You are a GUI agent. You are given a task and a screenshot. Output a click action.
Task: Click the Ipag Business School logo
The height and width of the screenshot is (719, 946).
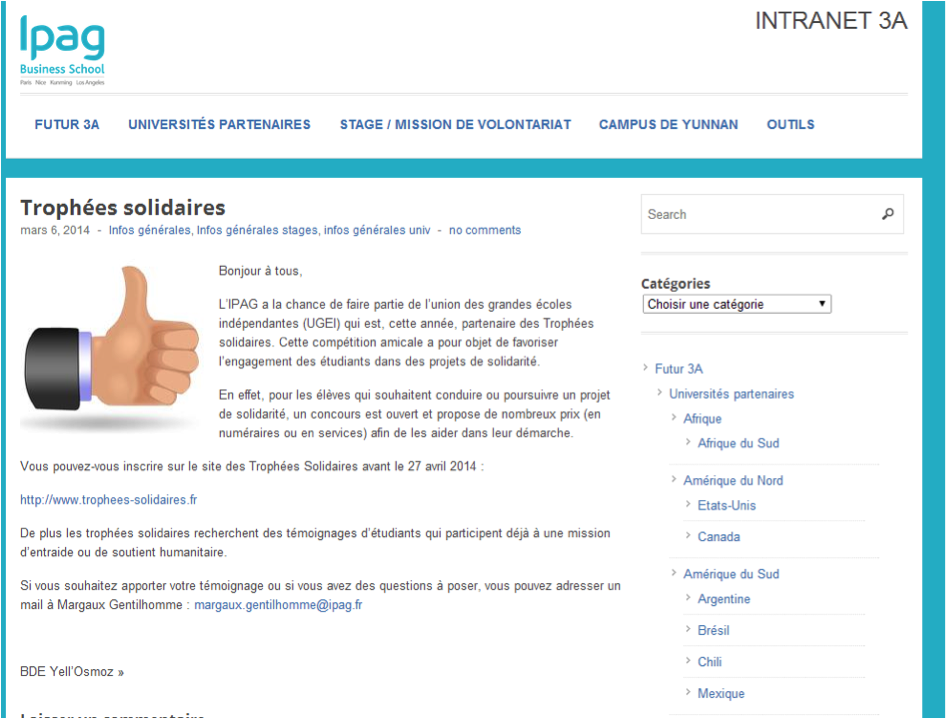point(62,49)
